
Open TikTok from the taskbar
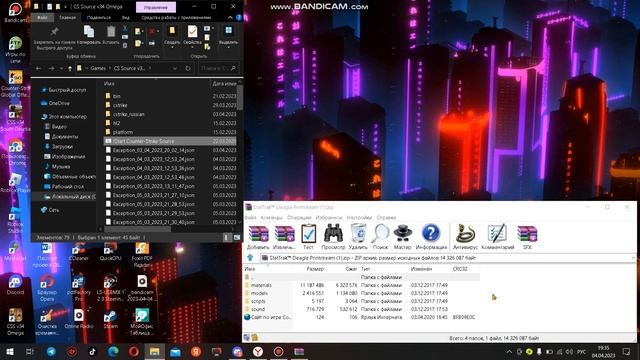click(92, 351)
